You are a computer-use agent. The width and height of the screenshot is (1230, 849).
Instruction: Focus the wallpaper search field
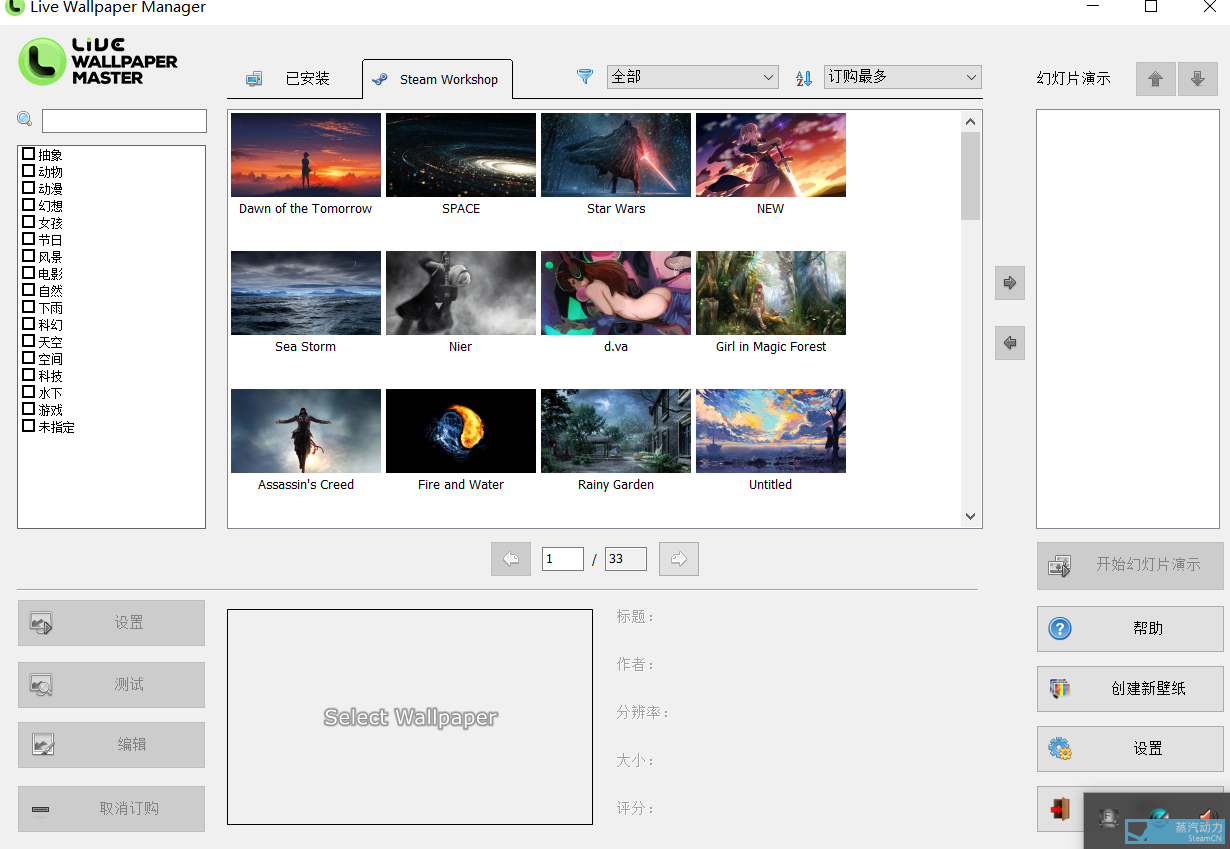(x=124, y=121)
